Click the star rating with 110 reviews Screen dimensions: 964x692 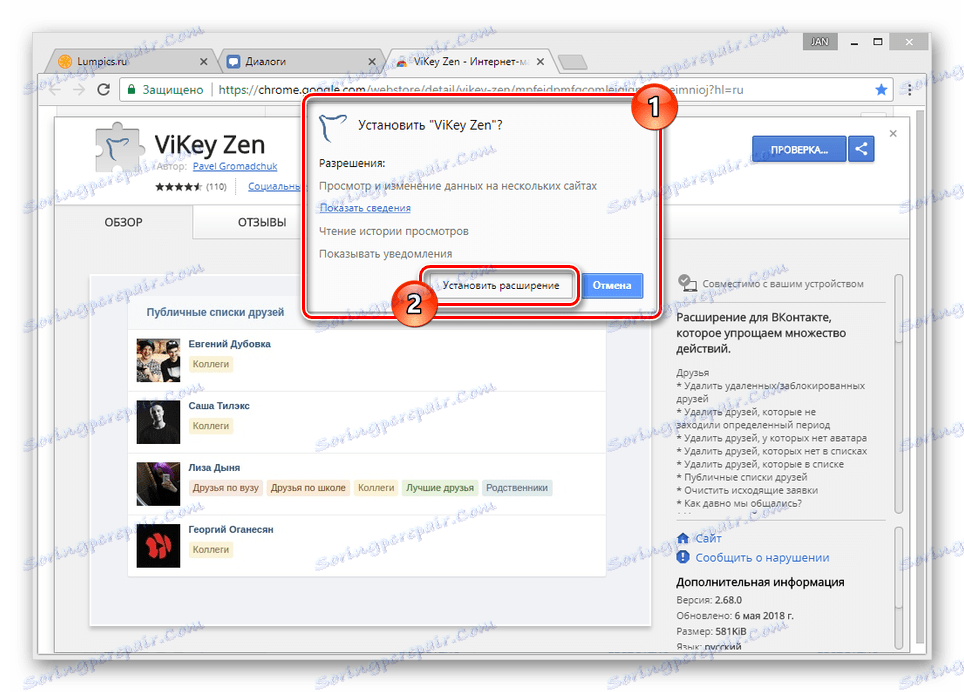(191, 186)
